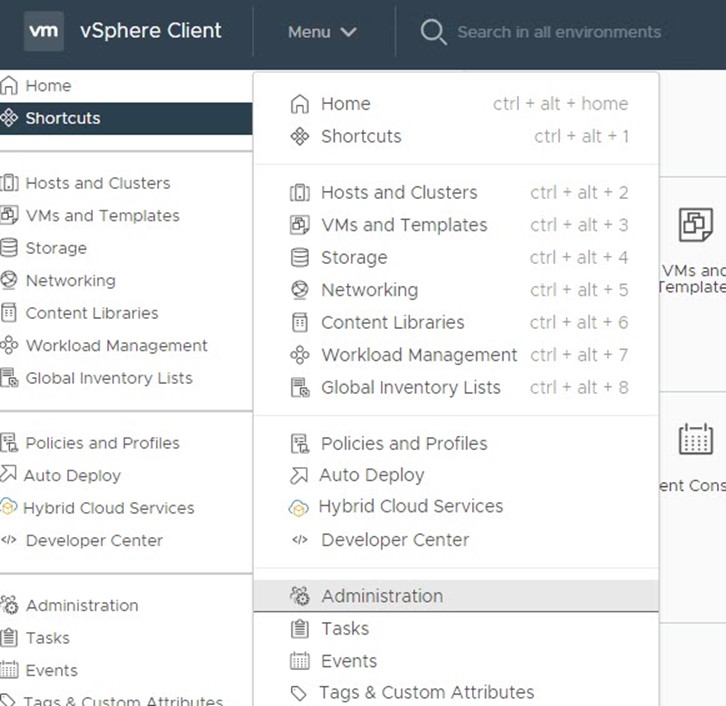726x706 pixels.
Task: Click Policies and Profiles icon in menu
Action: click(300, 444)
